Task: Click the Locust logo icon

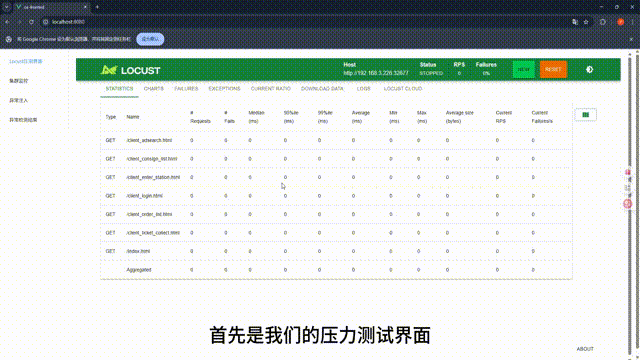Action: click(109, 70)
